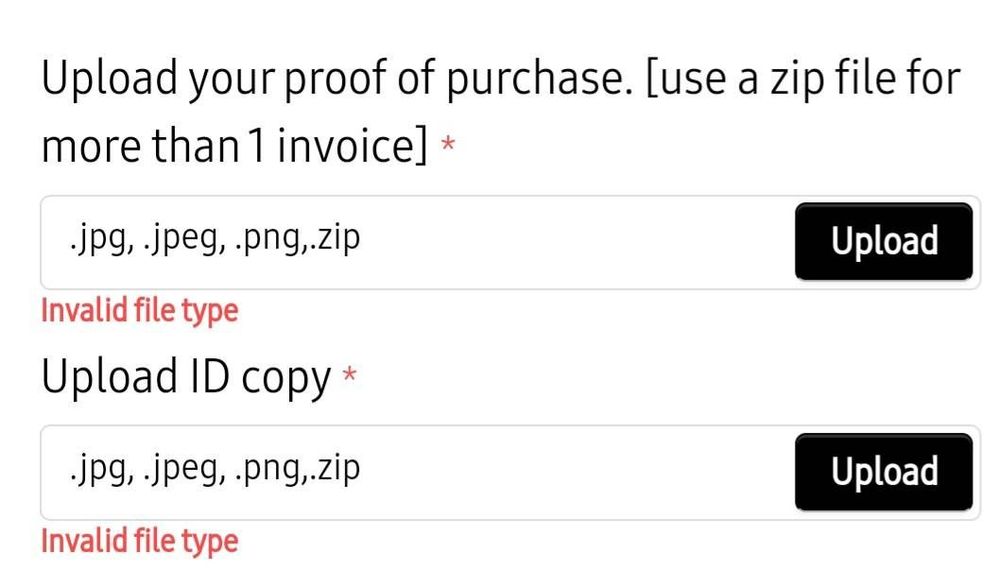
Task: Click the red asterisk after 'Upload ID copy'
Action: pyautogui.click(x=349, y=374)
